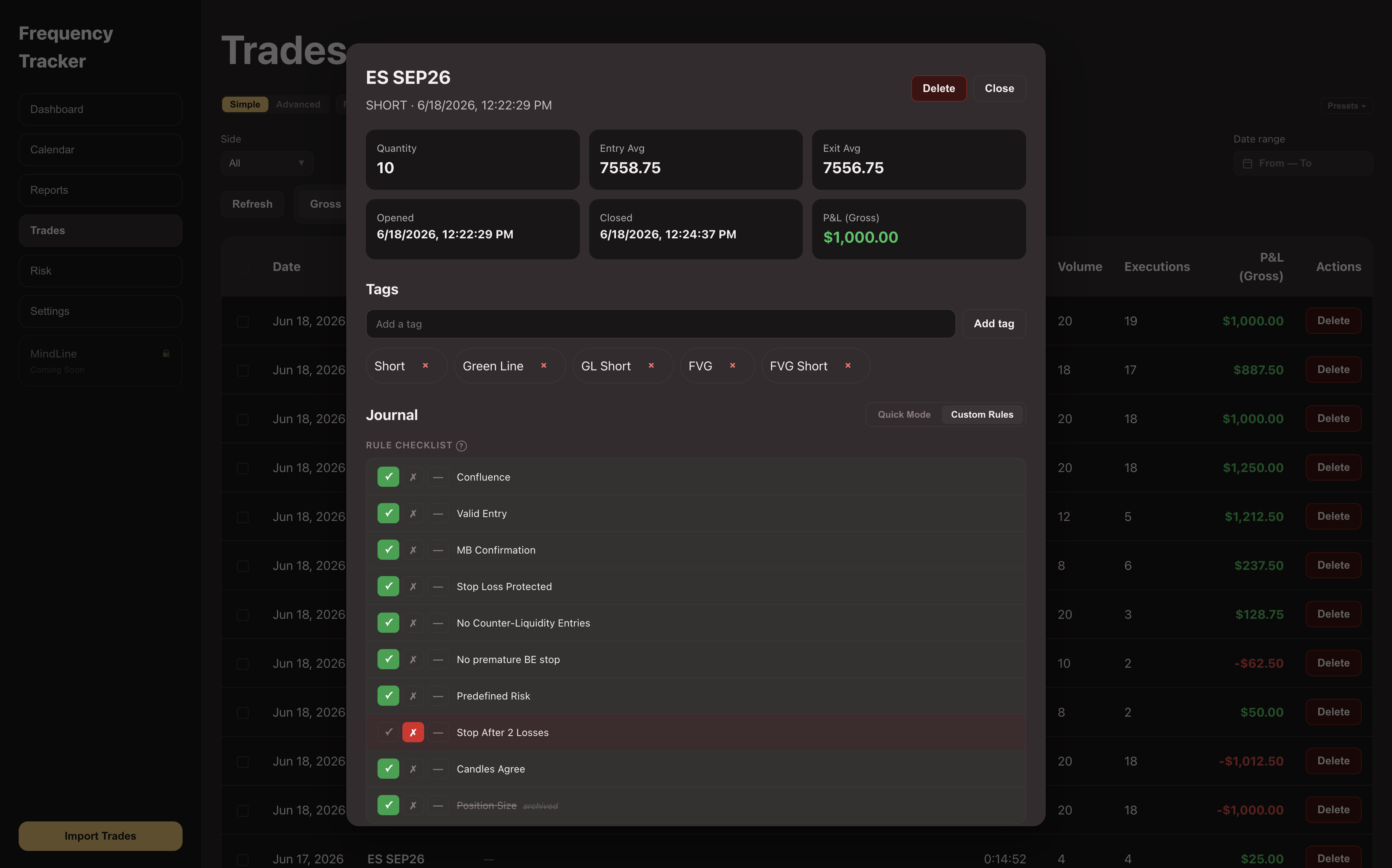Viewport: 1392px width, 868px height.
Task: Click Import Trades button
Action: click(101, 836)
